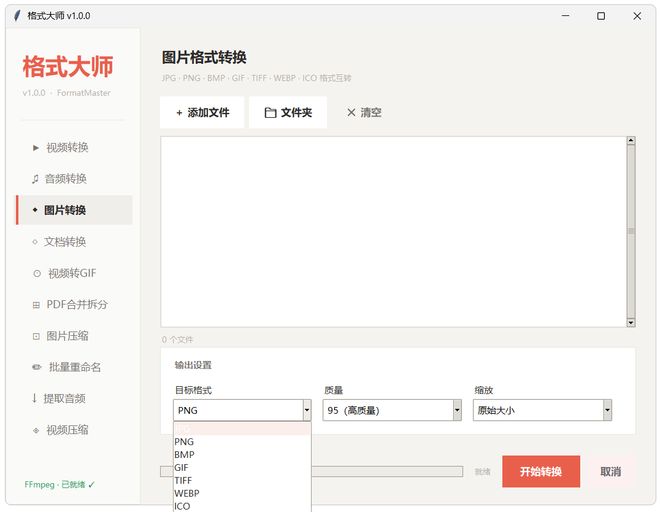This screenshot has height=512, width=660.
Task: Collapse the 目标格式 PNG combo box arrow
Action: (x=307, y=410)
